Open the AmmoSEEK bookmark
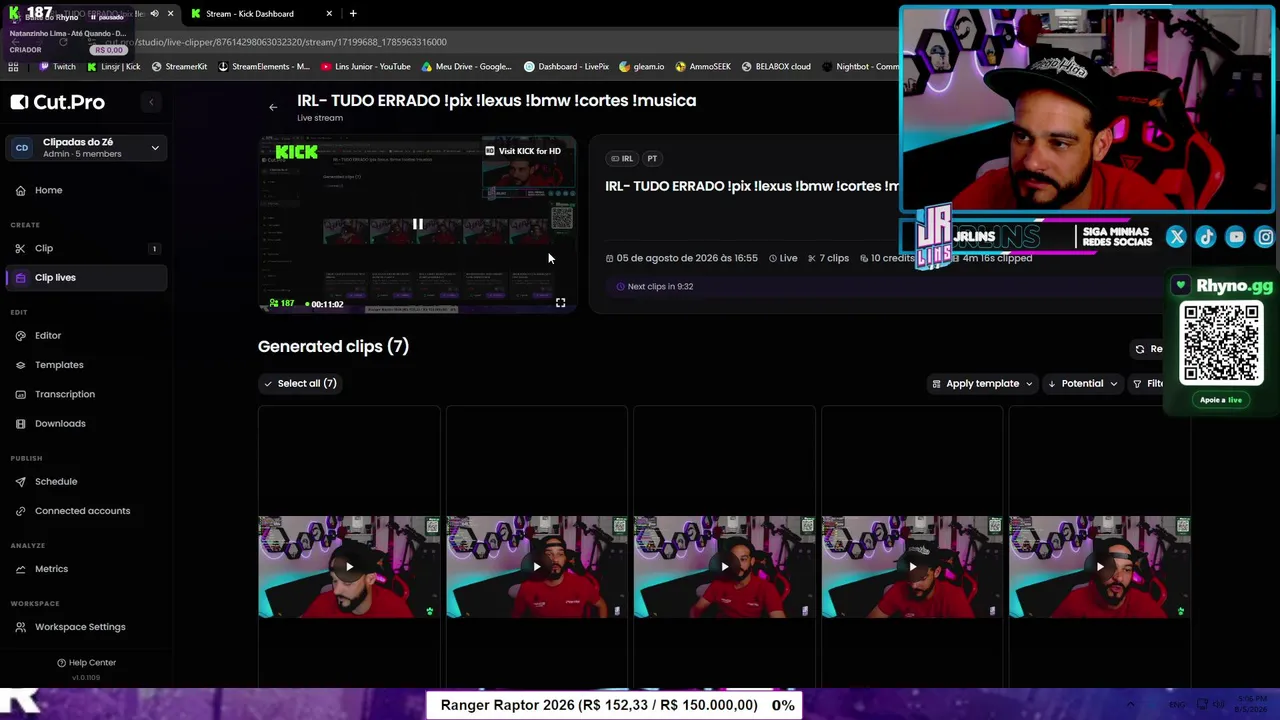Viewport: 1280px width, 720px height. [x=703, y=67]
